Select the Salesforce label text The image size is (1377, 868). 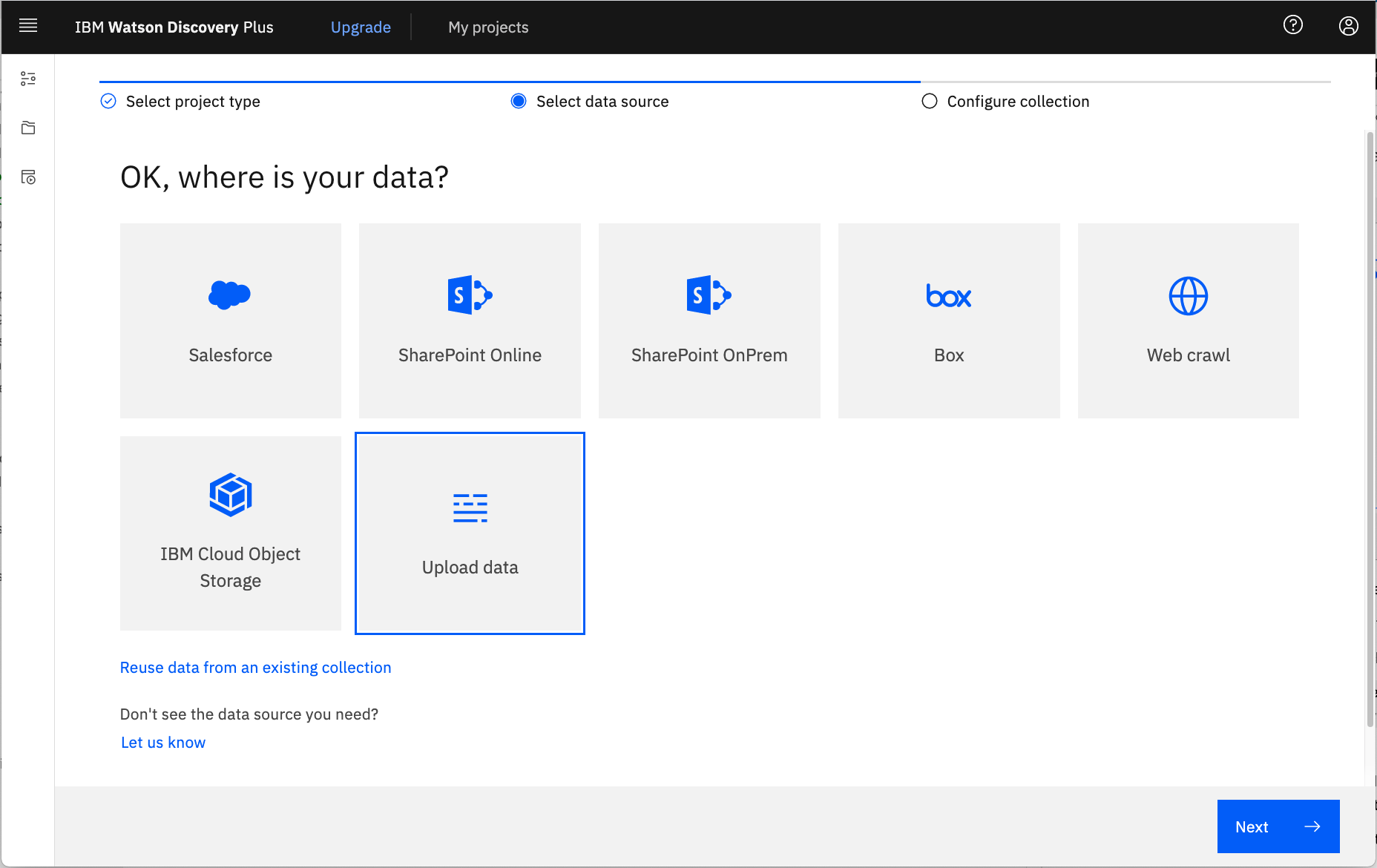click(x=231, y=355)
